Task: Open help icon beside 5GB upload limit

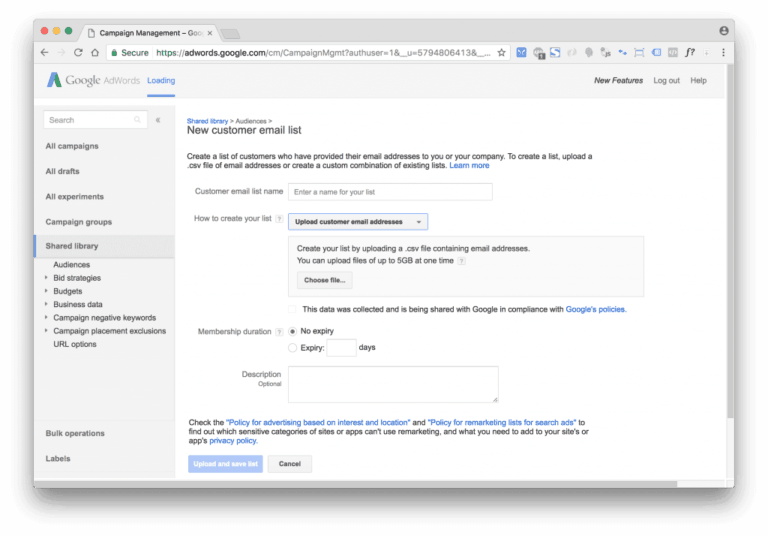Action: click(461, 261)
